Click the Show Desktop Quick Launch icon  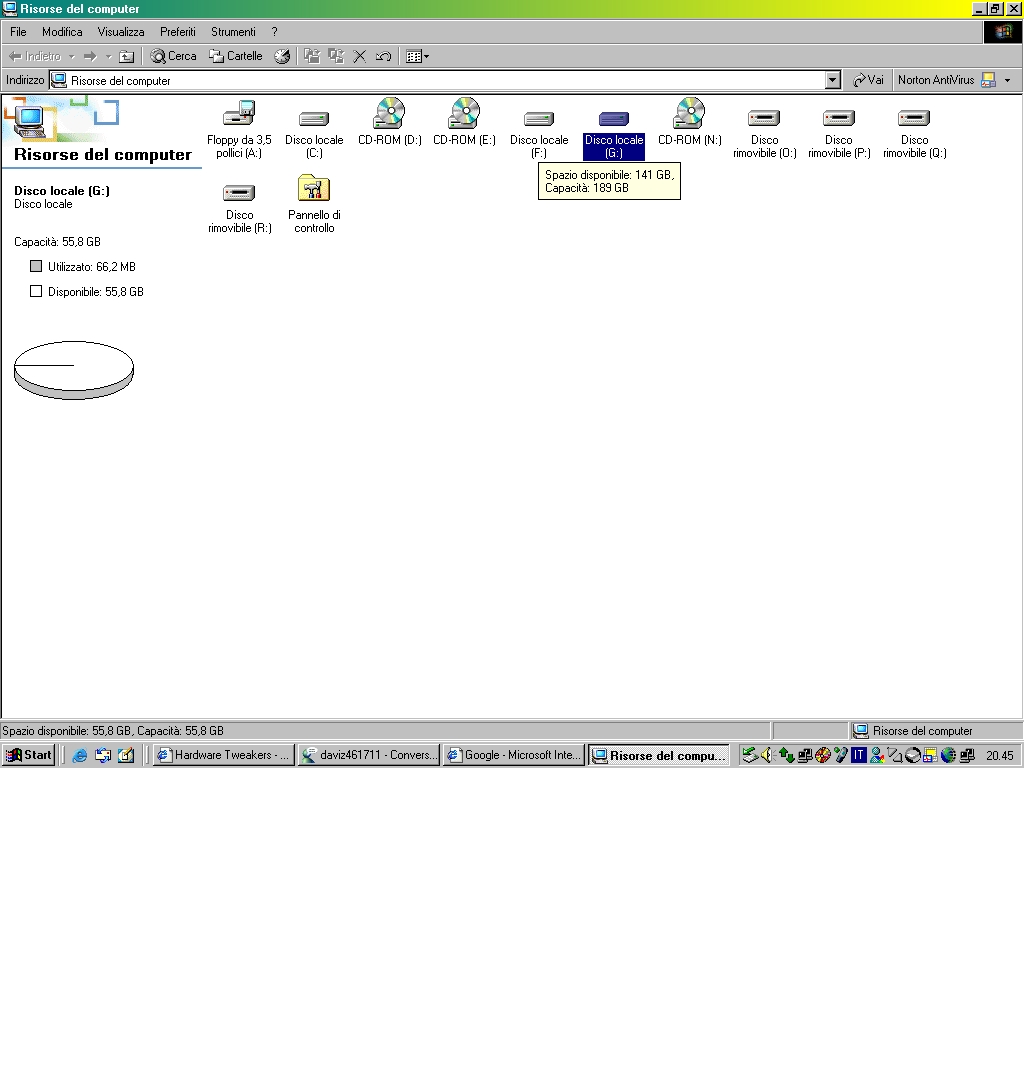(x=126, y=755)
